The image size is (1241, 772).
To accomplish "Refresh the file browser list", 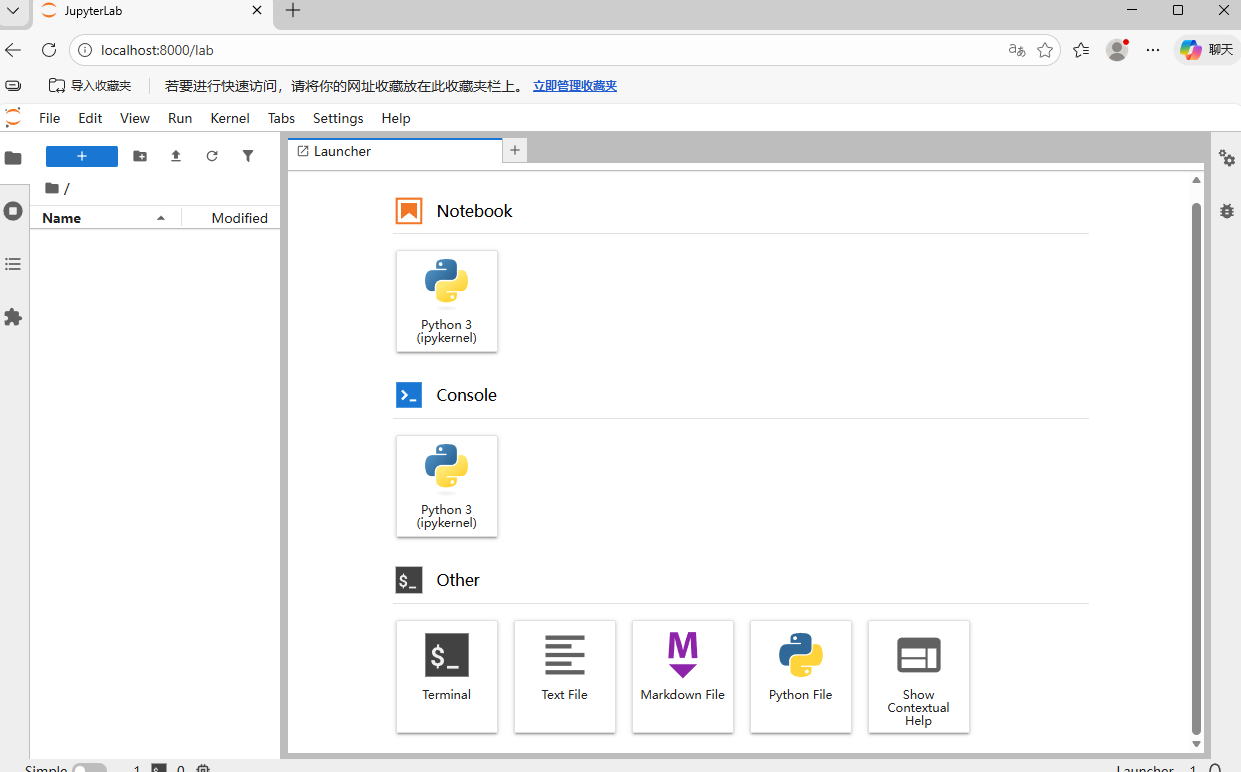I will click(x=212, y=156).
